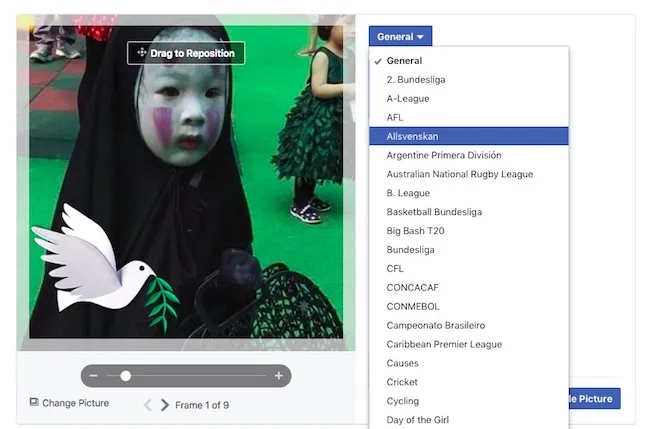Open the General category dropdown
The image size is (650, 429).
click(x=400, y=37)
